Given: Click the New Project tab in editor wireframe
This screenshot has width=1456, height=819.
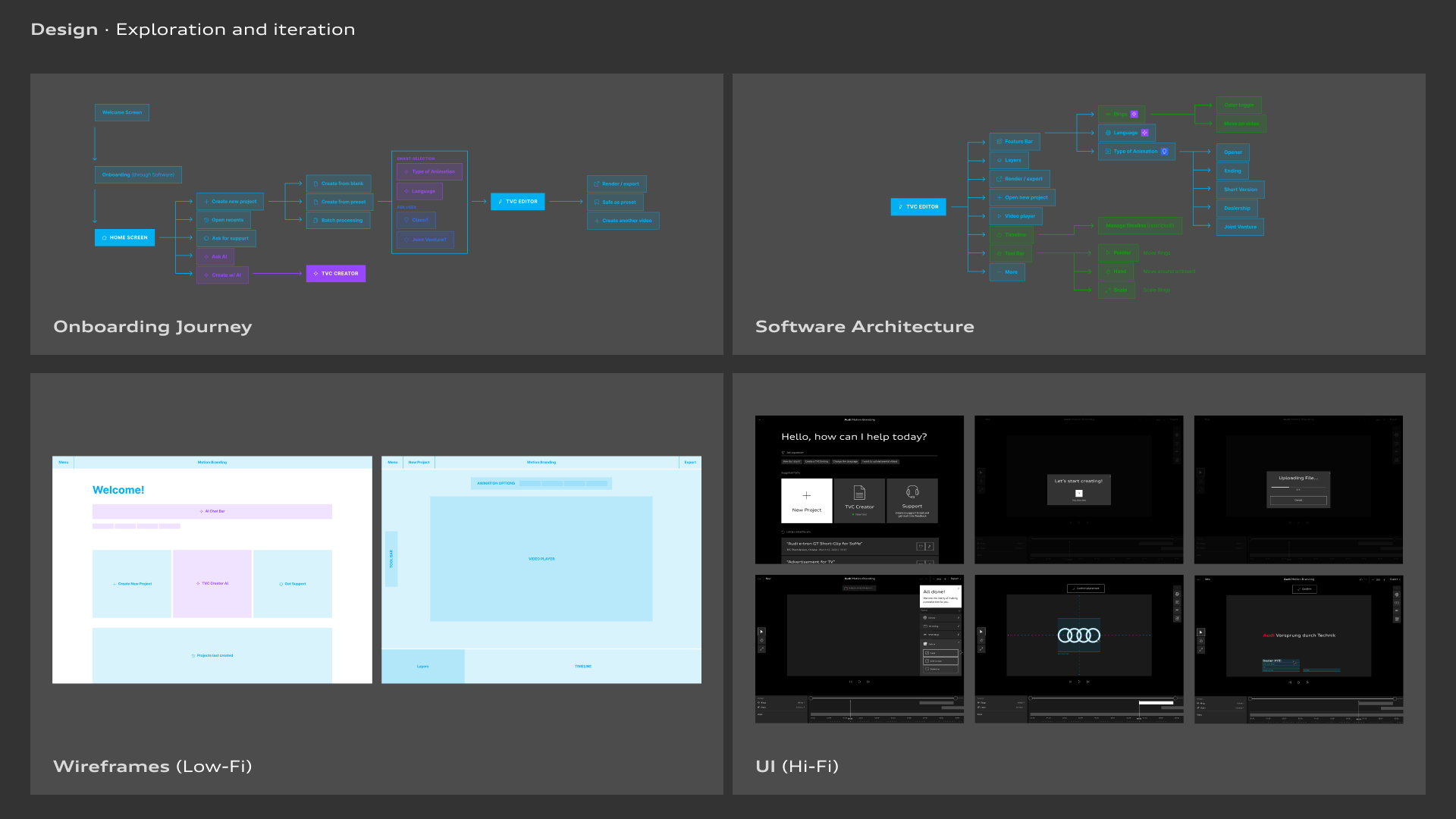Looking at the screenshot, I should click(x=419, y=463).
